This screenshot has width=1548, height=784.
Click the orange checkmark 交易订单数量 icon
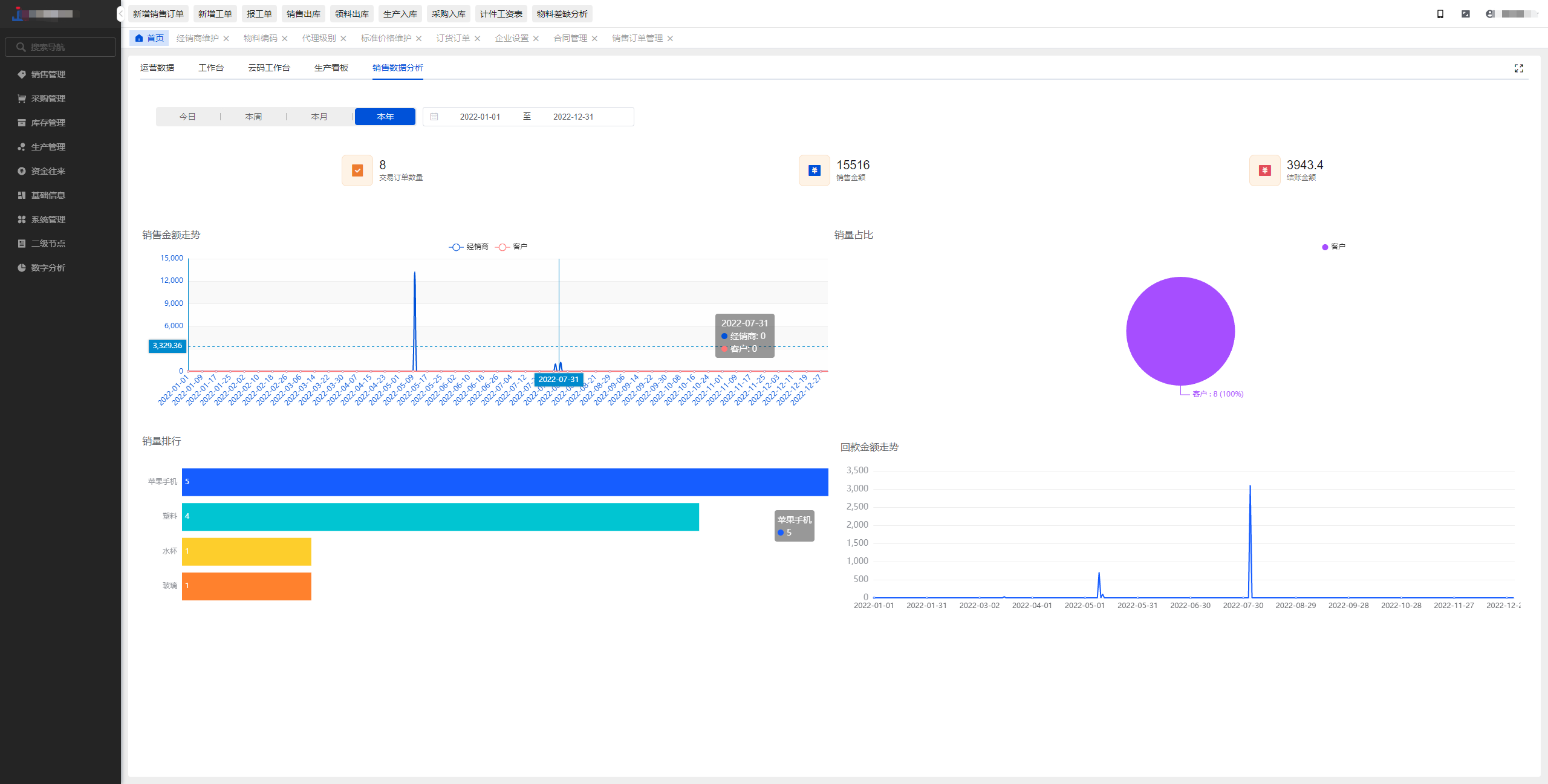(x=357, y=170)
